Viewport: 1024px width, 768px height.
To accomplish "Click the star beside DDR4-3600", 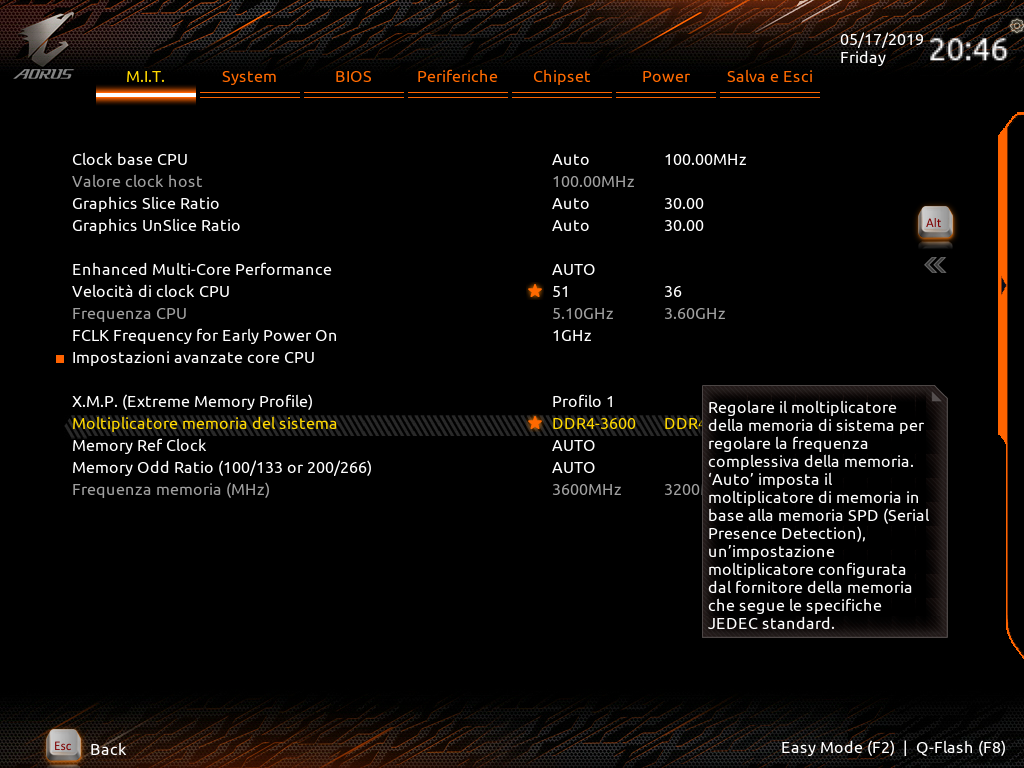I will pyautogui.click(x=535, y=423).
